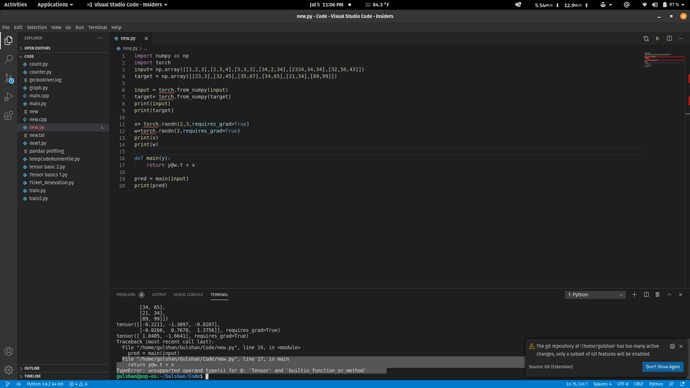
Task: Open geckodriver.log in the explorer
Action: pos(45,80)
